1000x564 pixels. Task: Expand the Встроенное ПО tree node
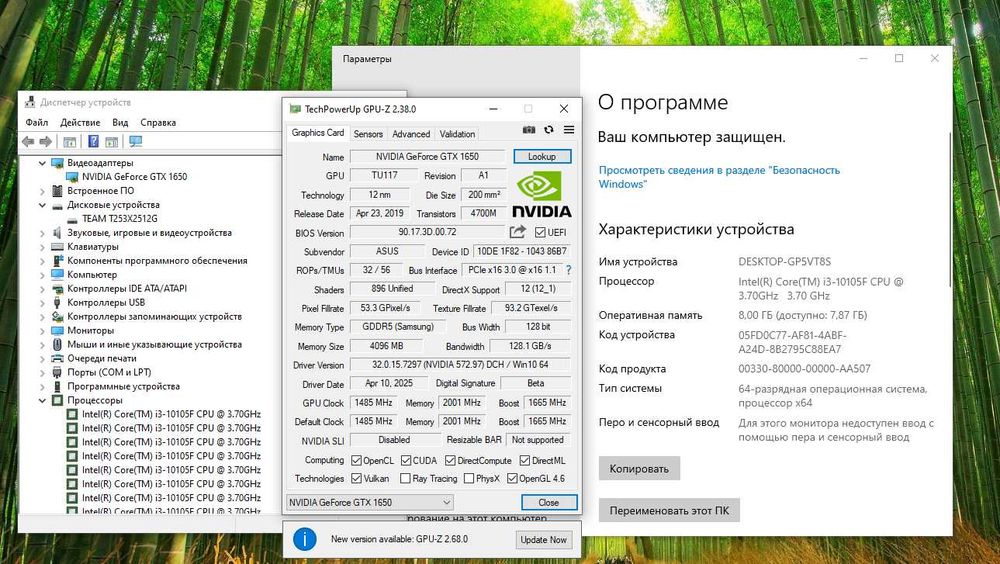click(42, 191)
